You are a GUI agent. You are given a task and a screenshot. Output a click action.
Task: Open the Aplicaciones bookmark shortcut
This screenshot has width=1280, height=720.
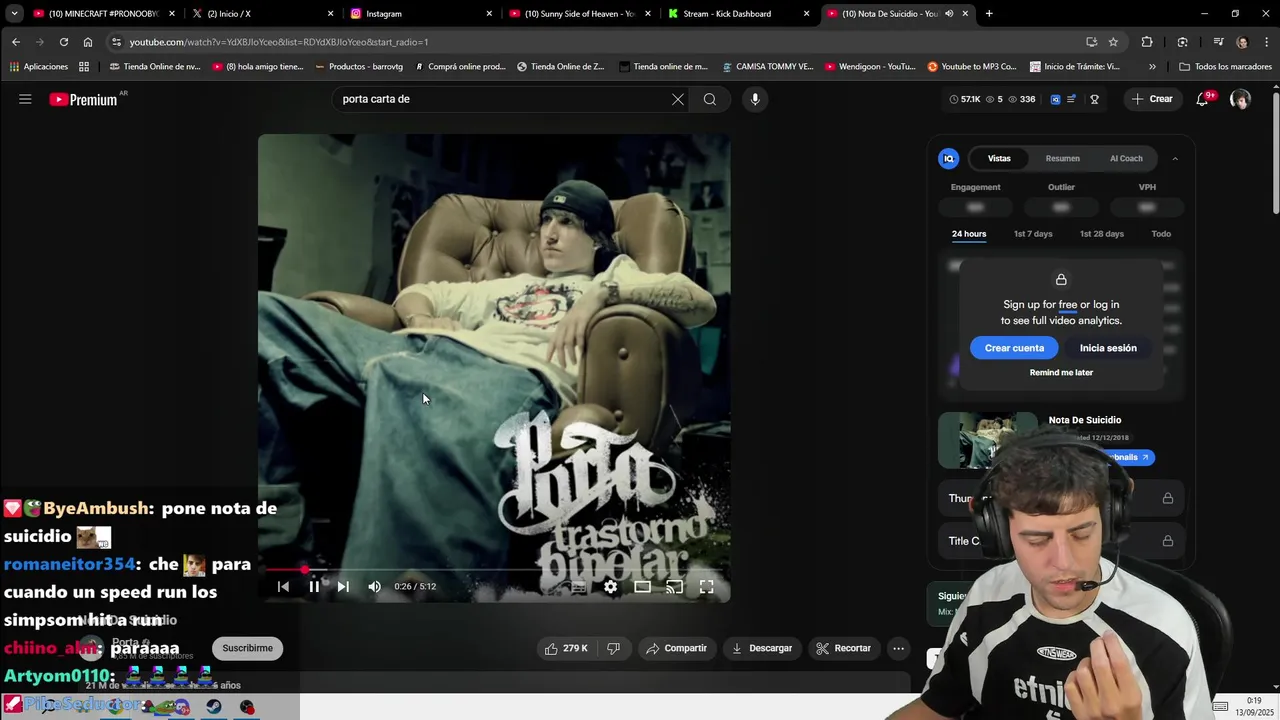point(39,67)
